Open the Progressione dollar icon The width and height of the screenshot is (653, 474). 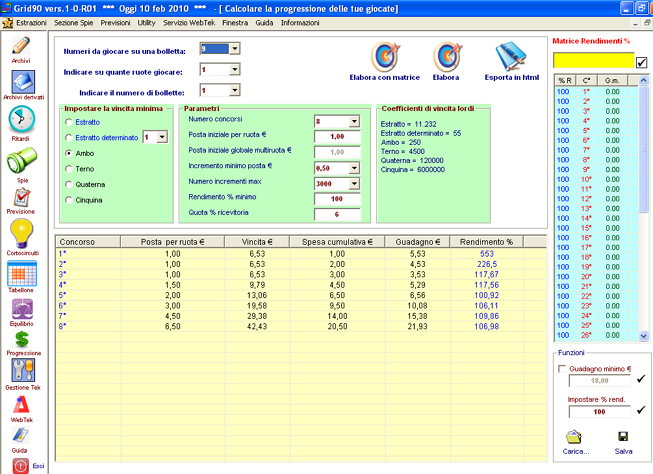coord(22,340)
